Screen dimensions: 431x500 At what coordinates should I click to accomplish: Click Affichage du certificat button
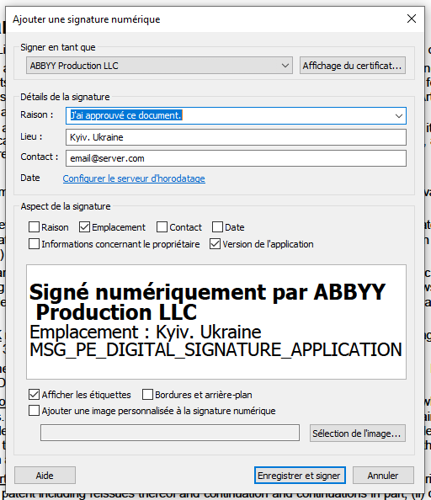pos(352,65)
